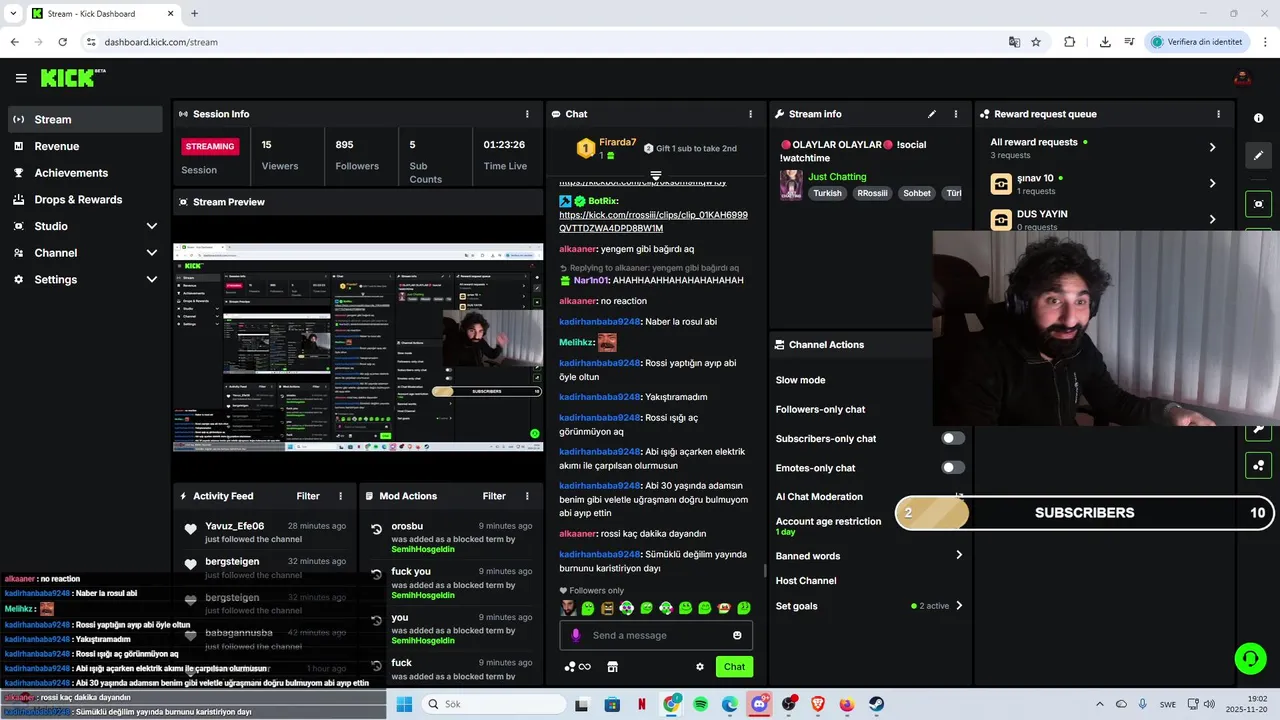Screen dimensions: 1280x720
Task: Open Mod Actions three-dot menu
Action: point(527,496)
